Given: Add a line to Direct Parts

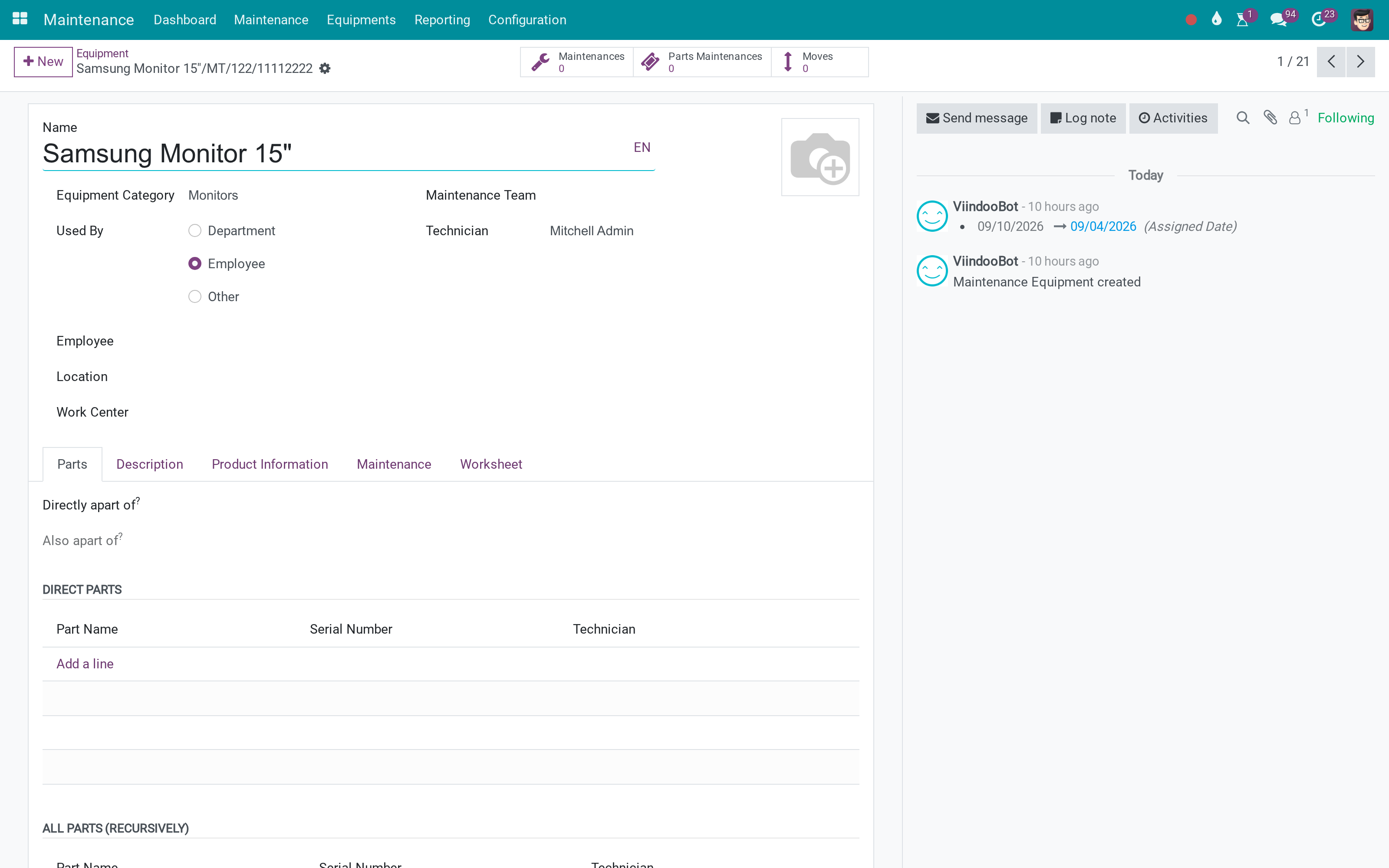Looking at the screenshot, I should 85,664.
